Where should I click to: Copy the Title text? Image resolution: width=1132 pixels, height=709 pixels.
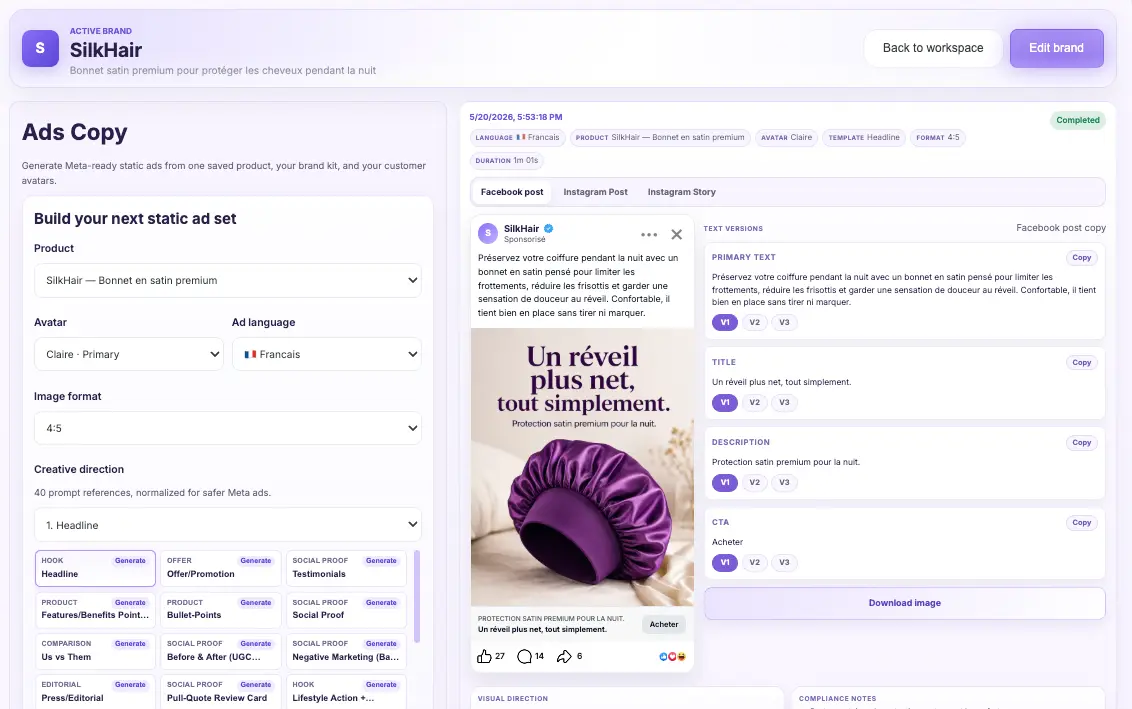1081,362
